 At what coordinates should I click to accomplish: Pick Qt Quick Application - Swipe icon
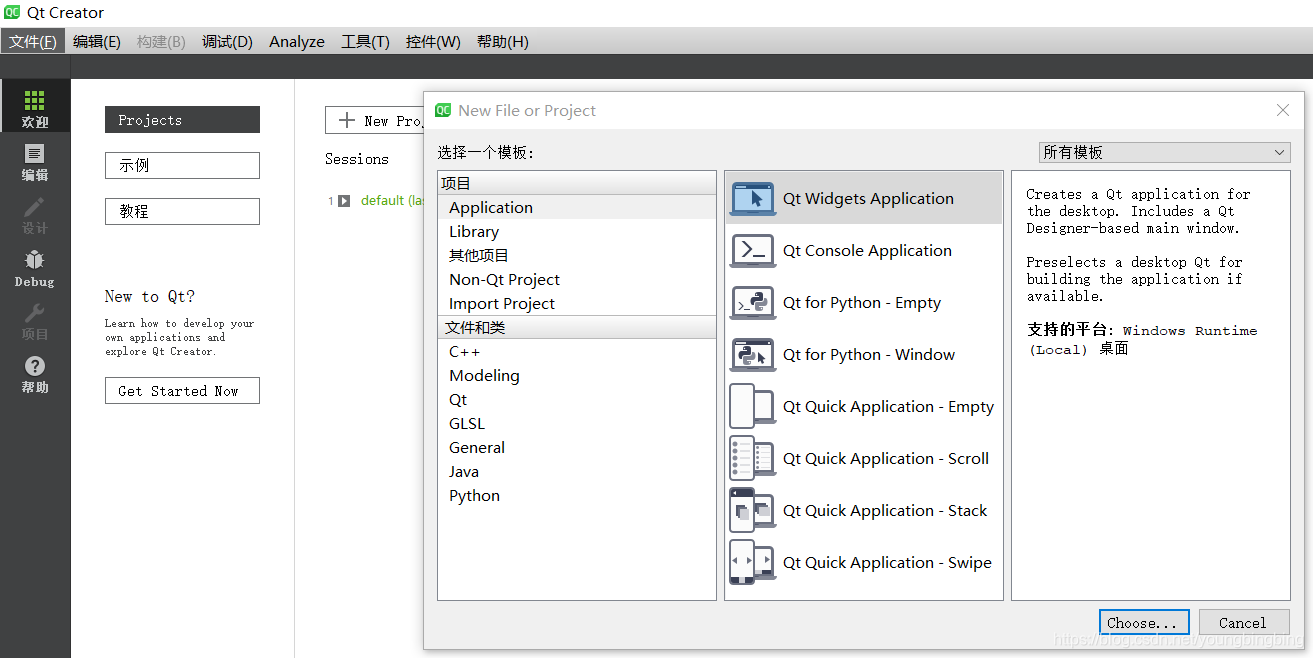(753, 562)
